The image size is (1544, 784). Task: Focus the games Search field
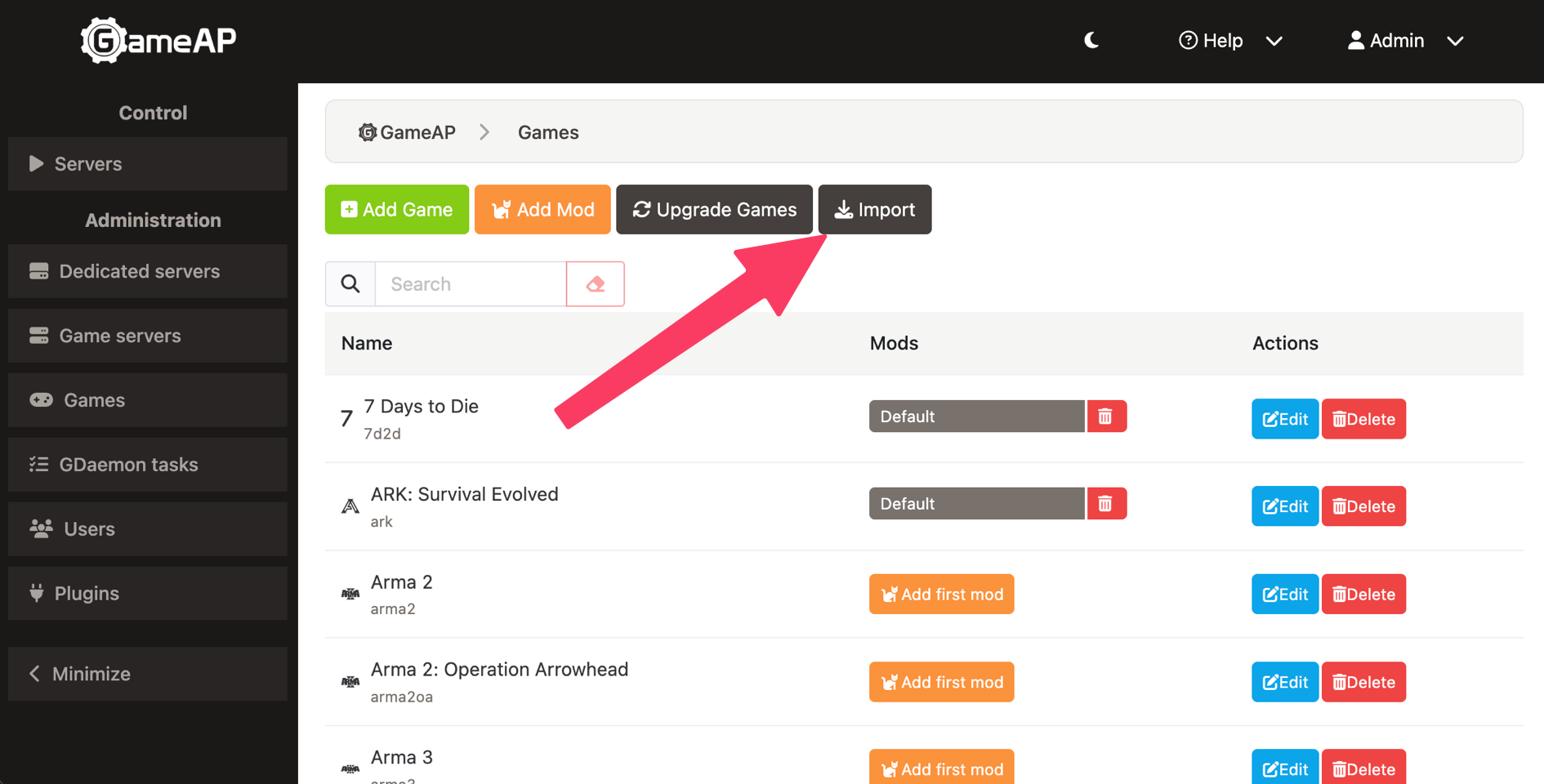[471, 284]
